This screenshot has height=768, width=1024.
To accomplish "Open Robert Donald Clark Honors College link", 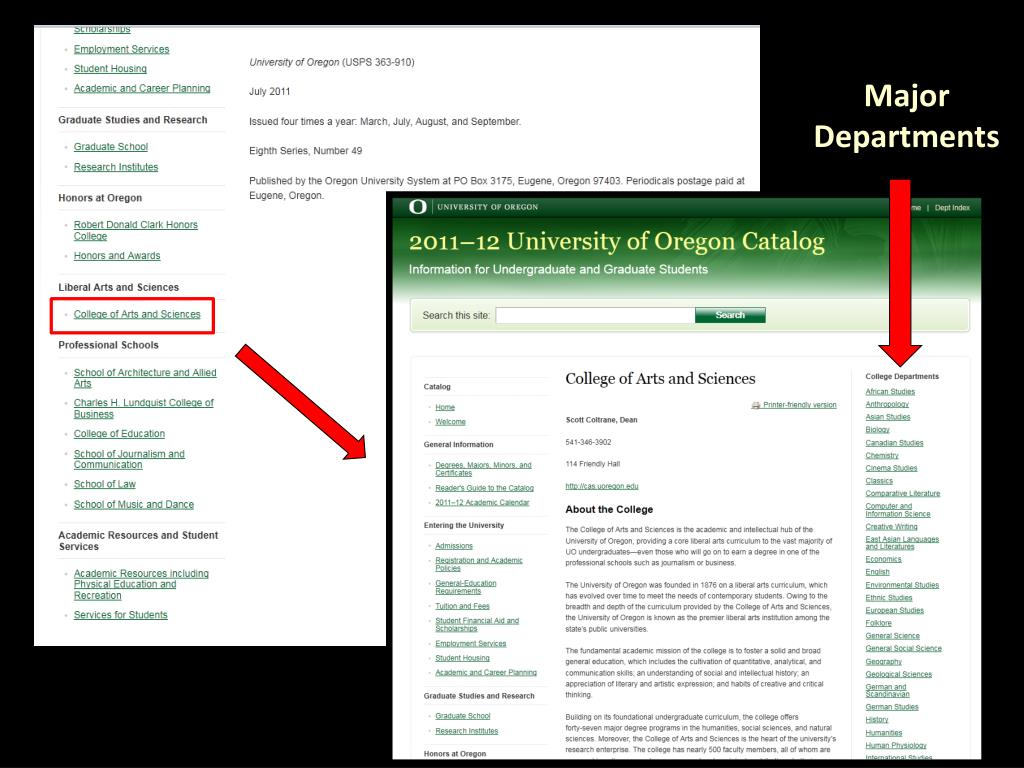I will [x=135, y=231].
